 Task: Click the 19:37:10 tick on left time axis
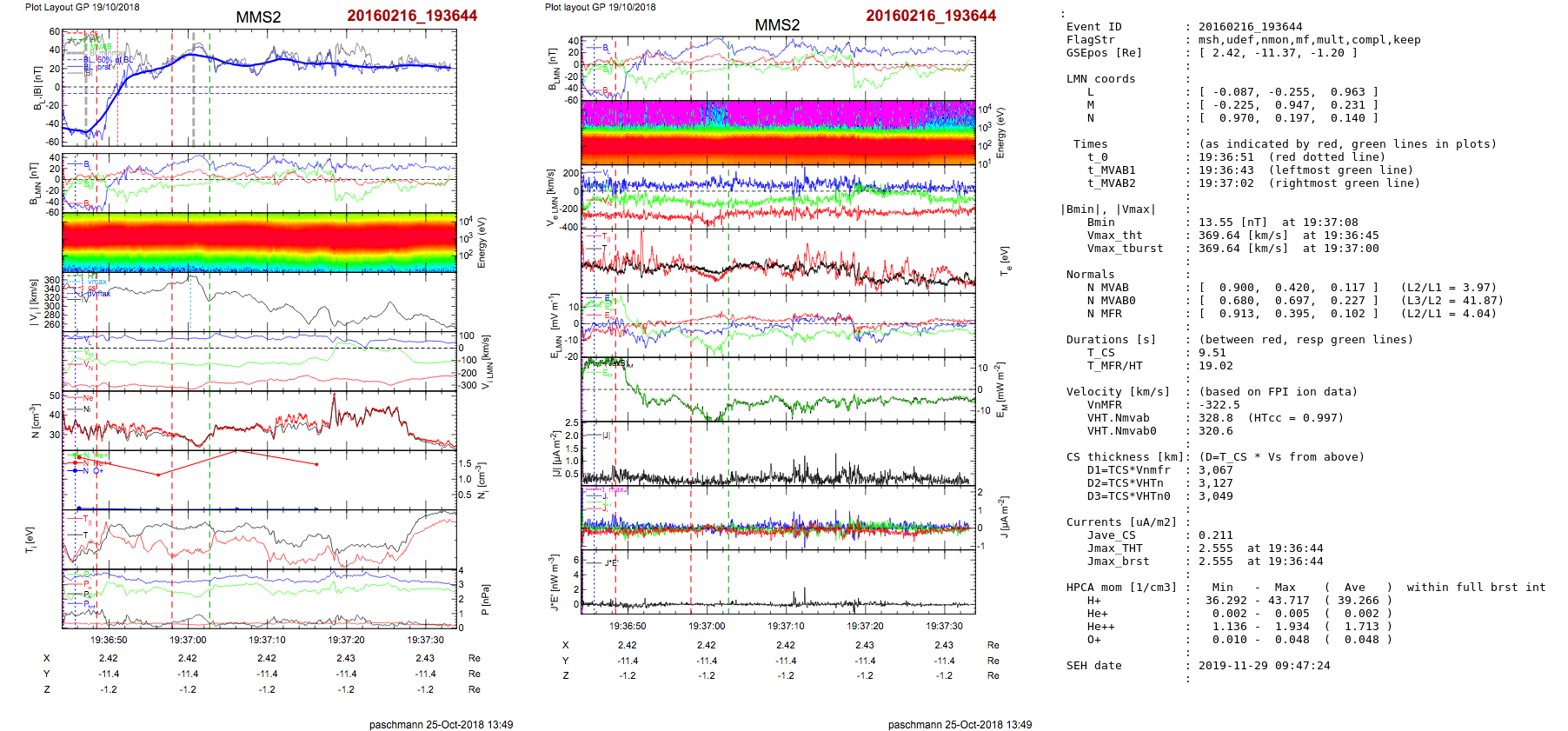click(267, 640)
